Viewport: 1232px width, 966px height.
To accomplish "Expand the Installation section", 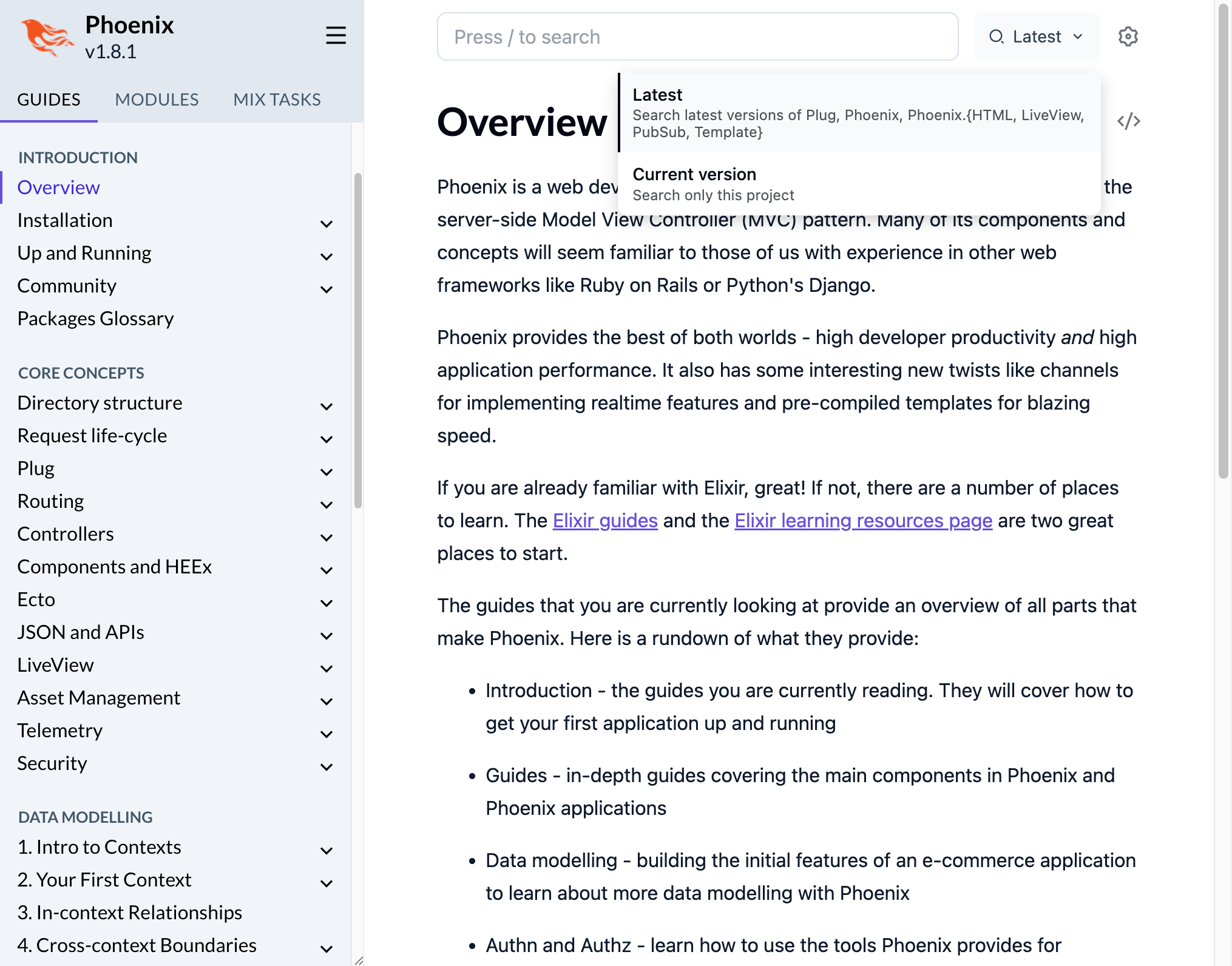I will (326, 224).
